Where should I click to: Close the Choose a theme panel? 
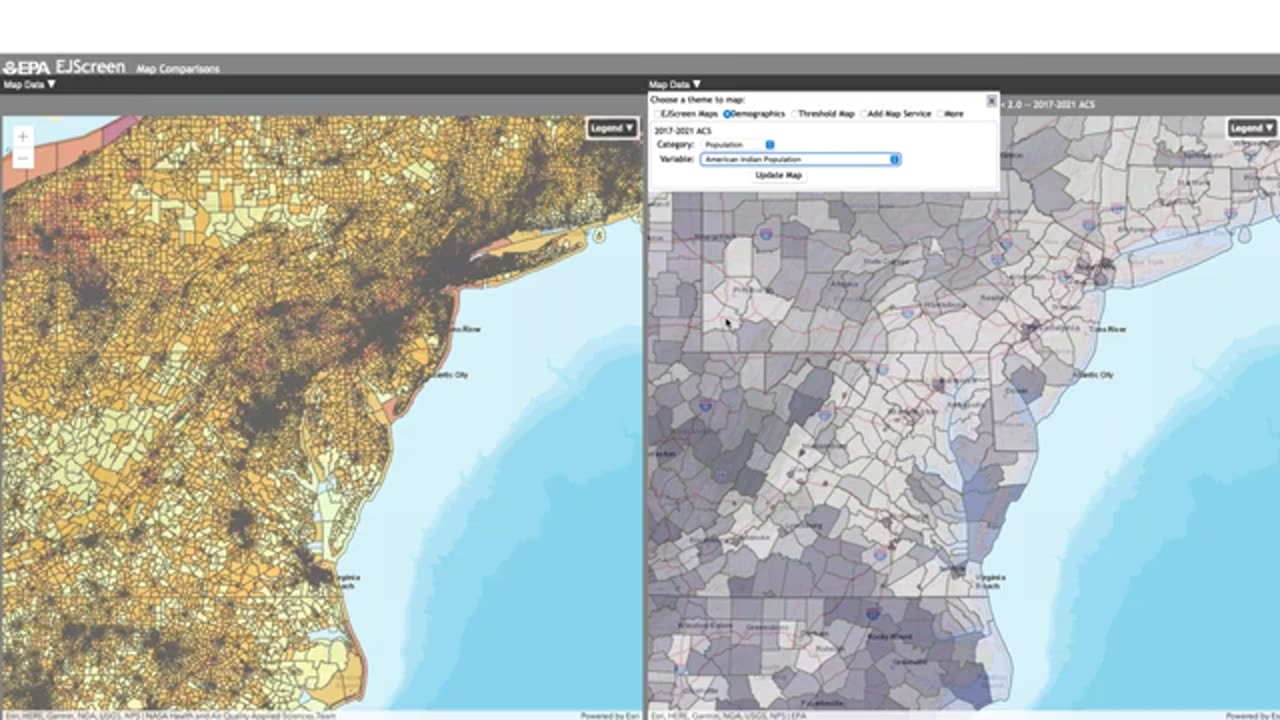991,101
